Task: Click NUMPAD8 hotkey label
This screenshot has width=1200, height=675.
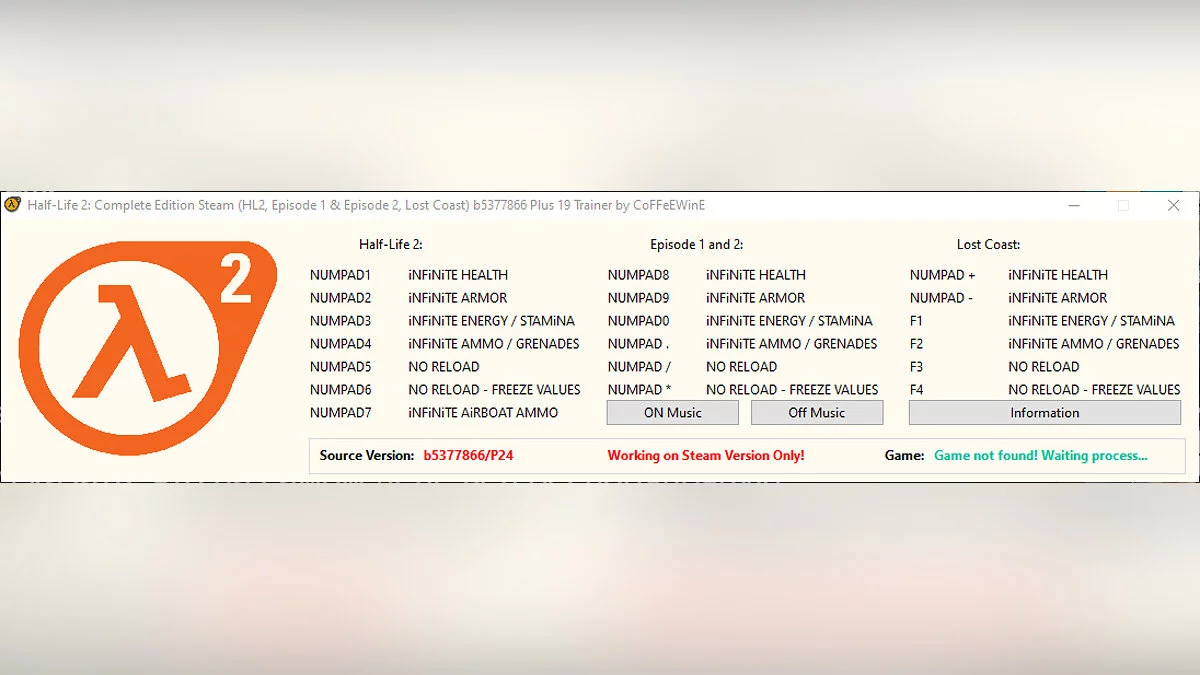Action: [639, 275]
